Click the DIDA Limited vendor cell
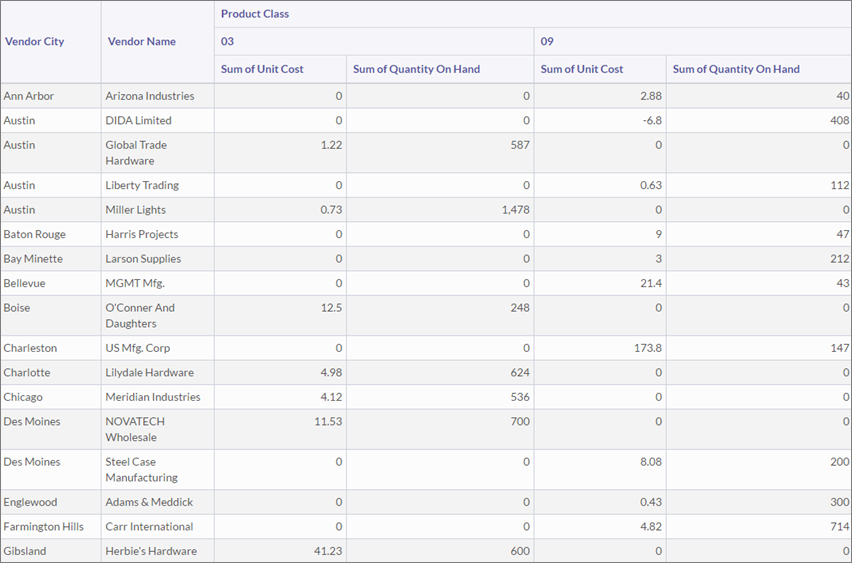 [138, 120]
